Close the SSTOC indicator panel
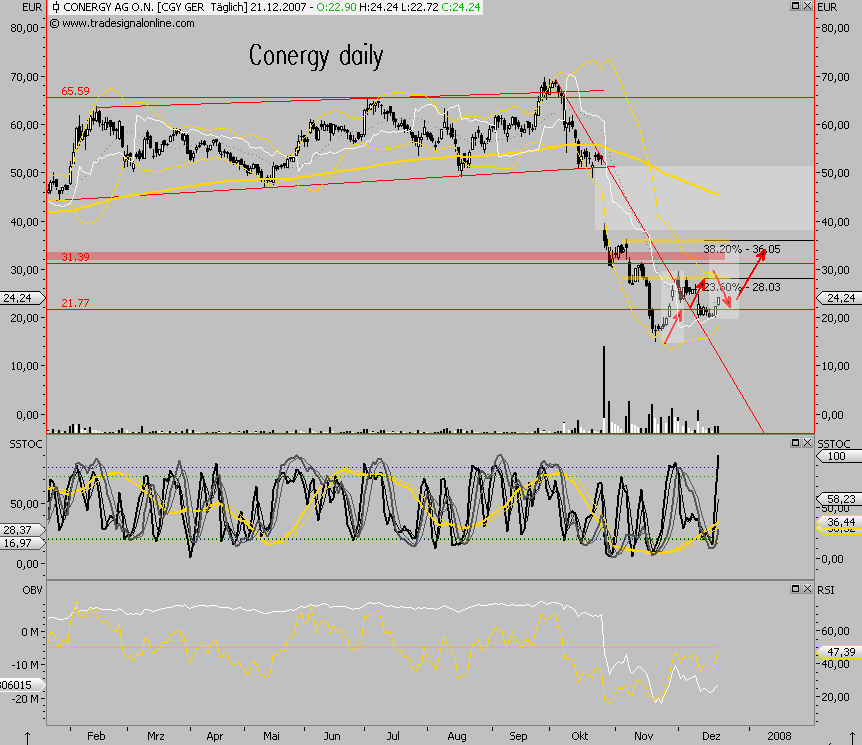The image size is (862, 745). point(805,441)
